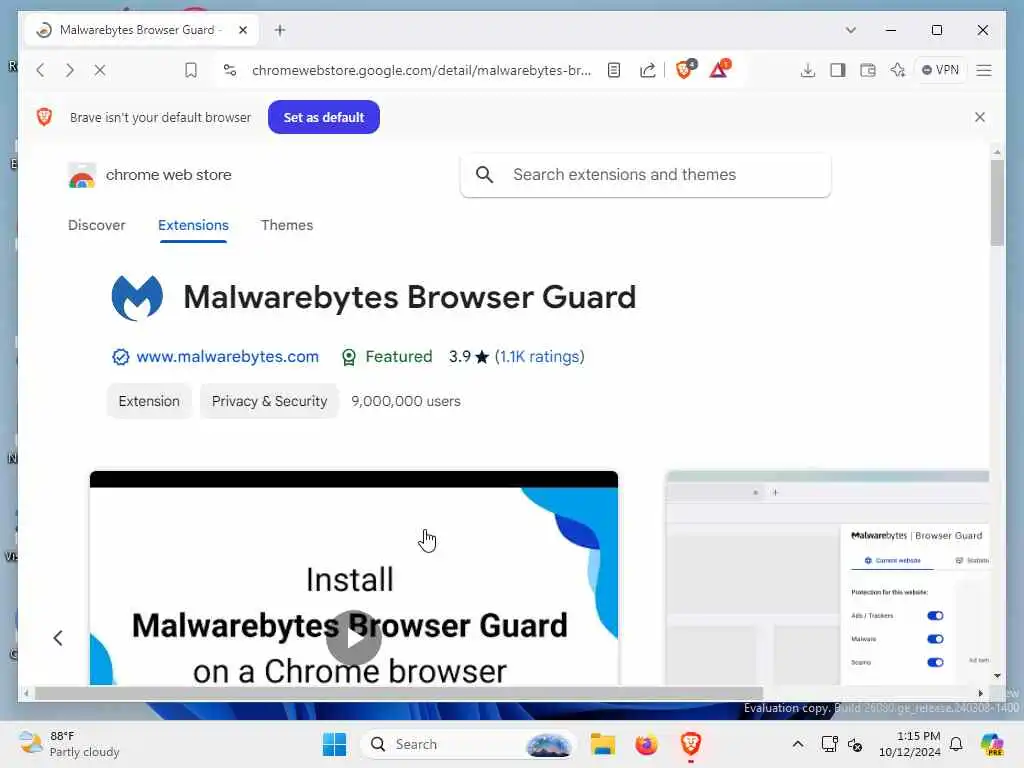Play the Malwarebytes install video

353,638
